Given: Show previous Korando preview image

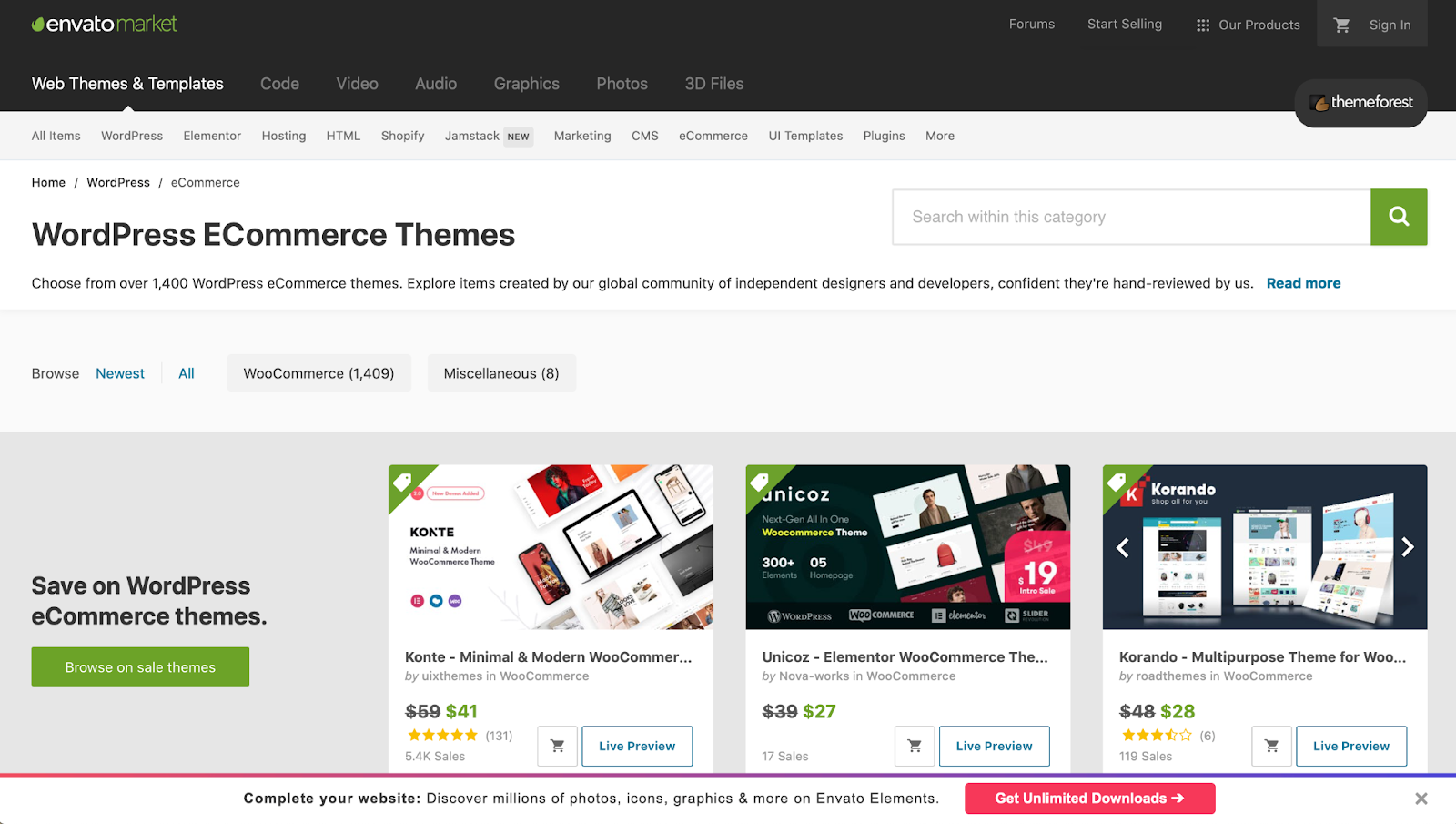Looking at the screenshot, I should coord(1123,547).
